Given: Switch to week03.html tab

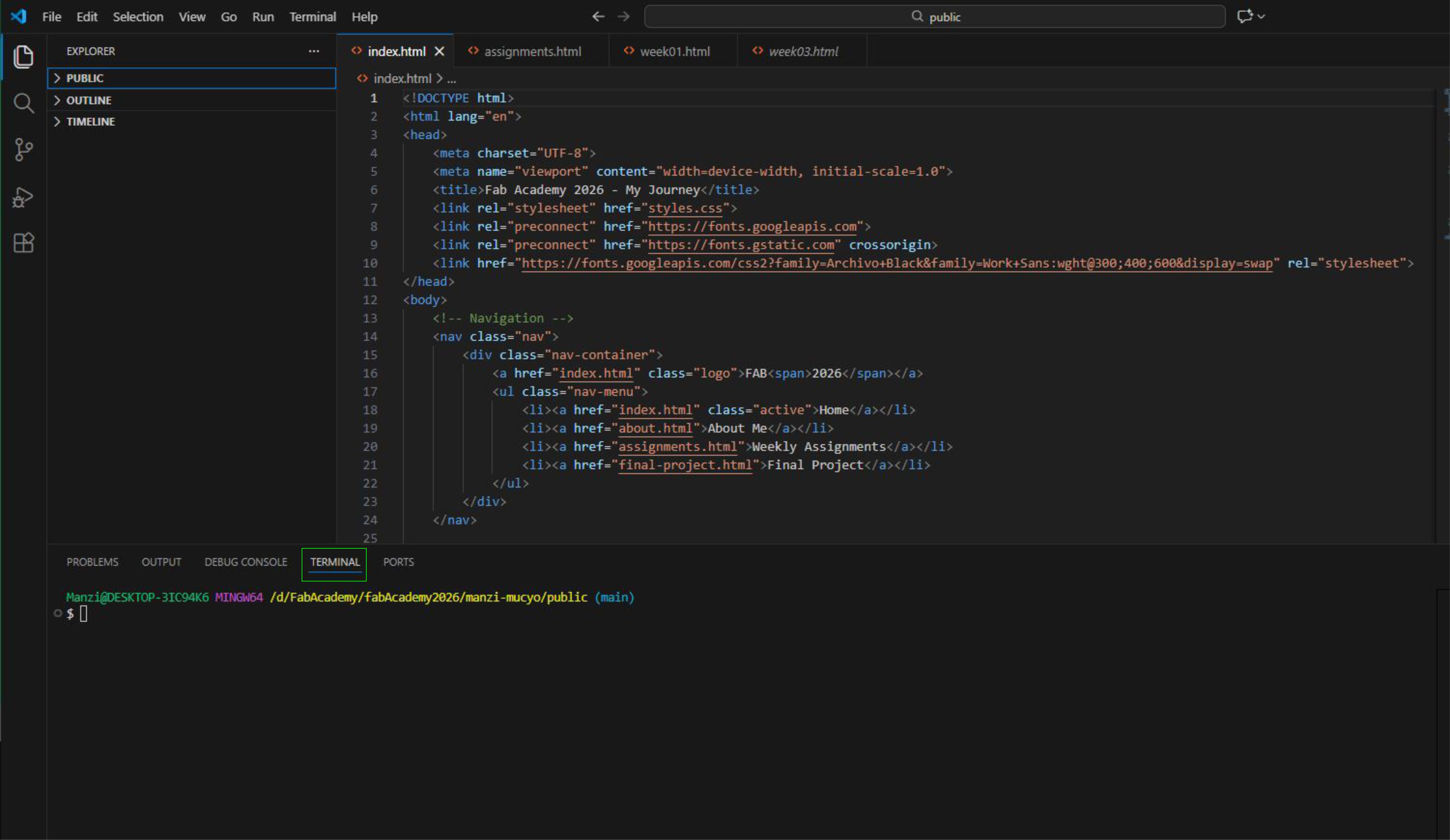Looking at the screenshot, I should 803,52.
